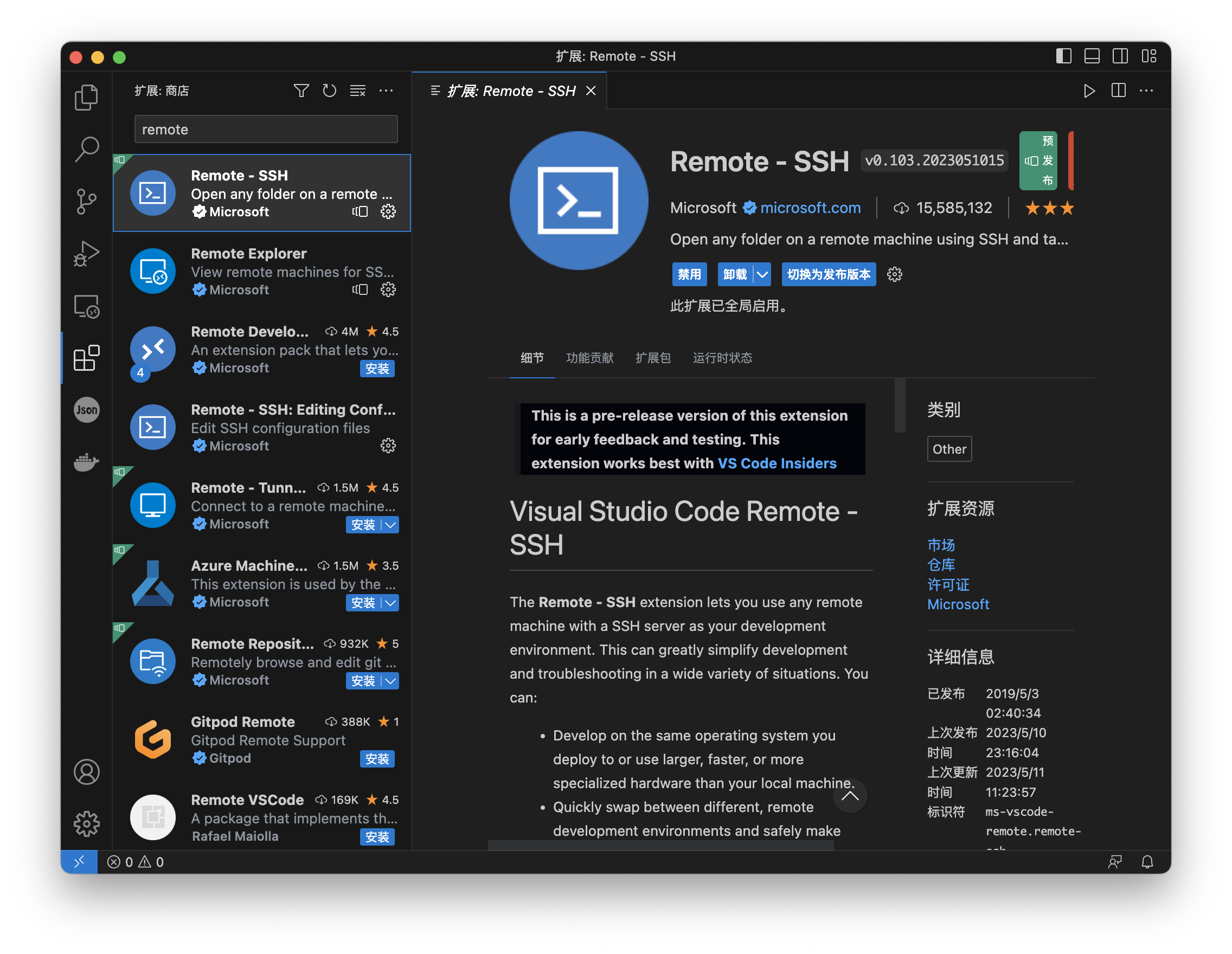1232x954 pixels.
Task: Filter extensions with funnel icon
Action: pyautogui.click(x=301, y=91)
